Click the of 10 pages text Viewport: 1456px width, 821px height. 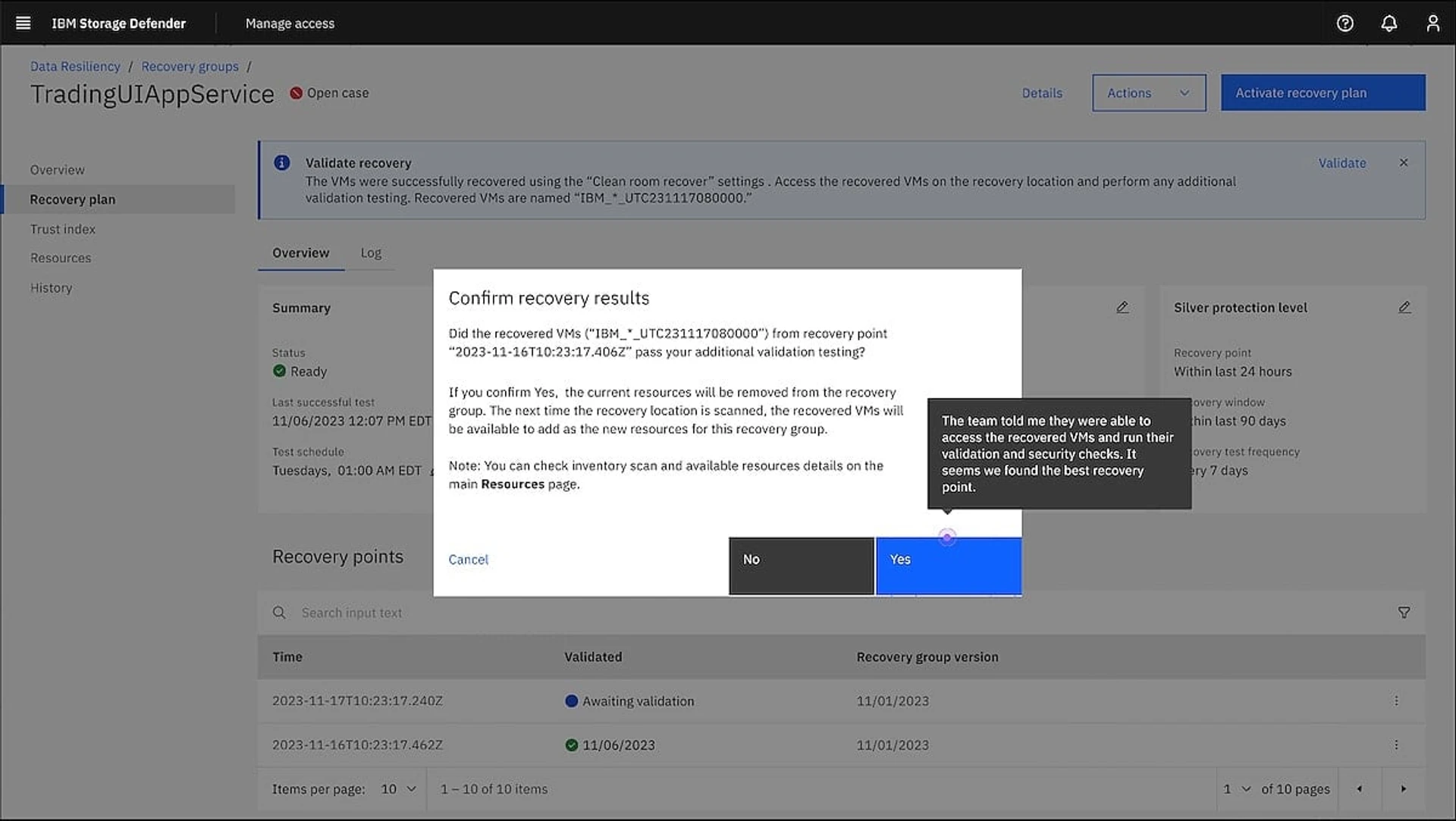[x=1295, y=789]
